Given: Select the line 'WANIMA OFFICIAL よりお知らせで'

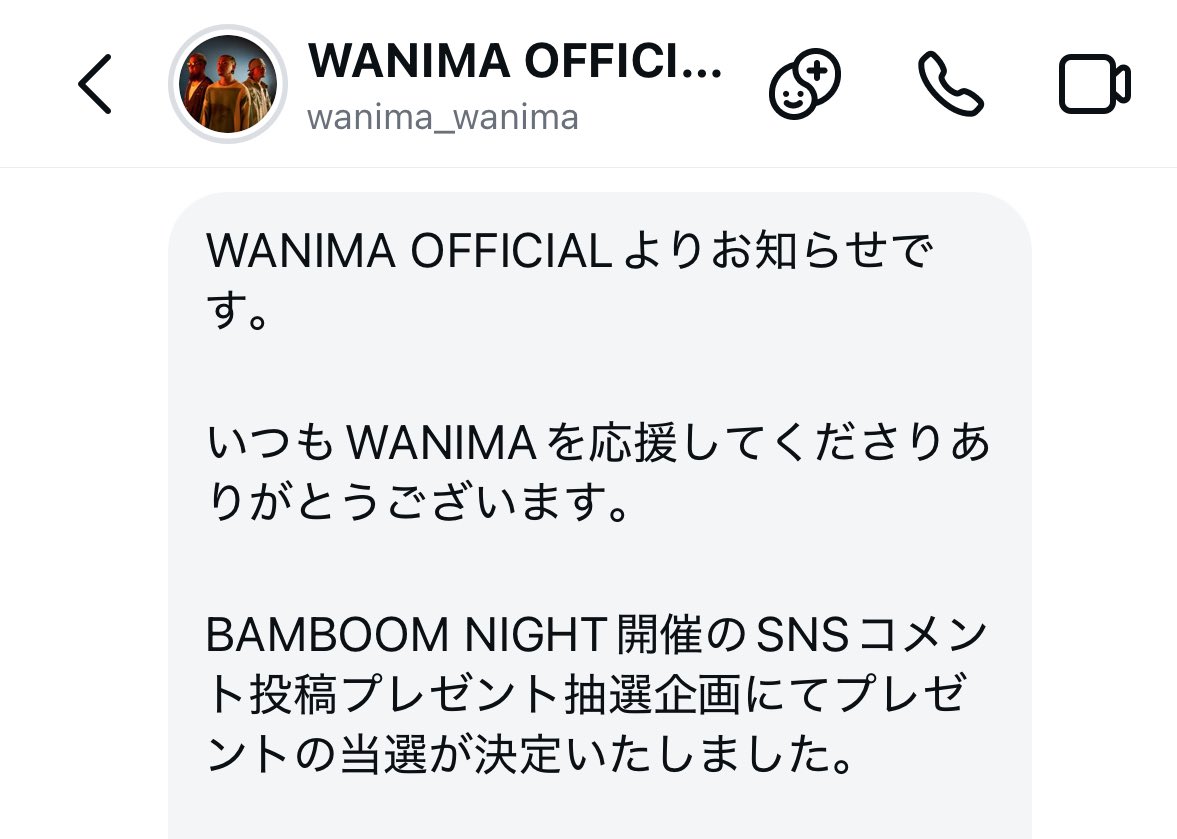Looking at the screenshot, I should [x=569, y=251].
